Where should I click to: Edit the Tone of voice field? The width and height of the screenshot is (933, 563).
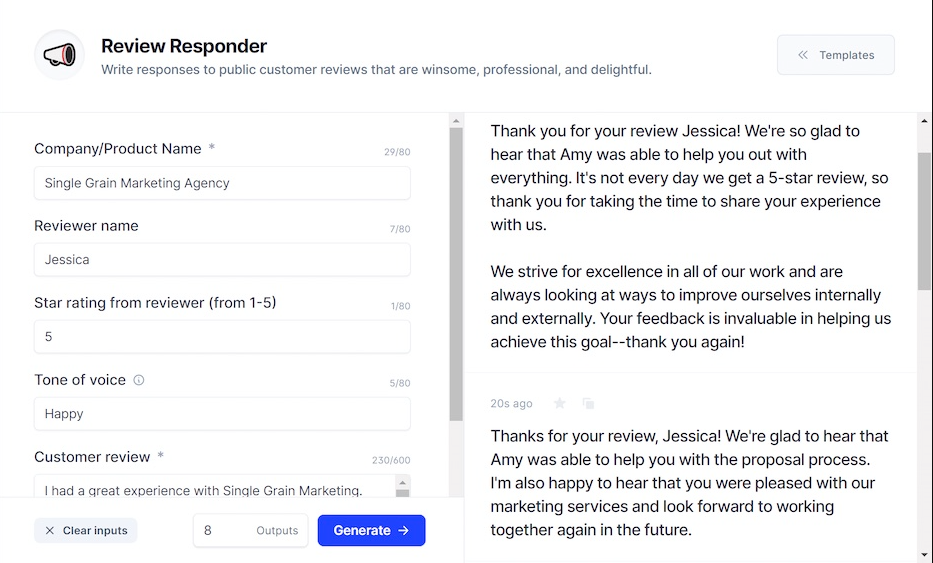coord(222,414)
